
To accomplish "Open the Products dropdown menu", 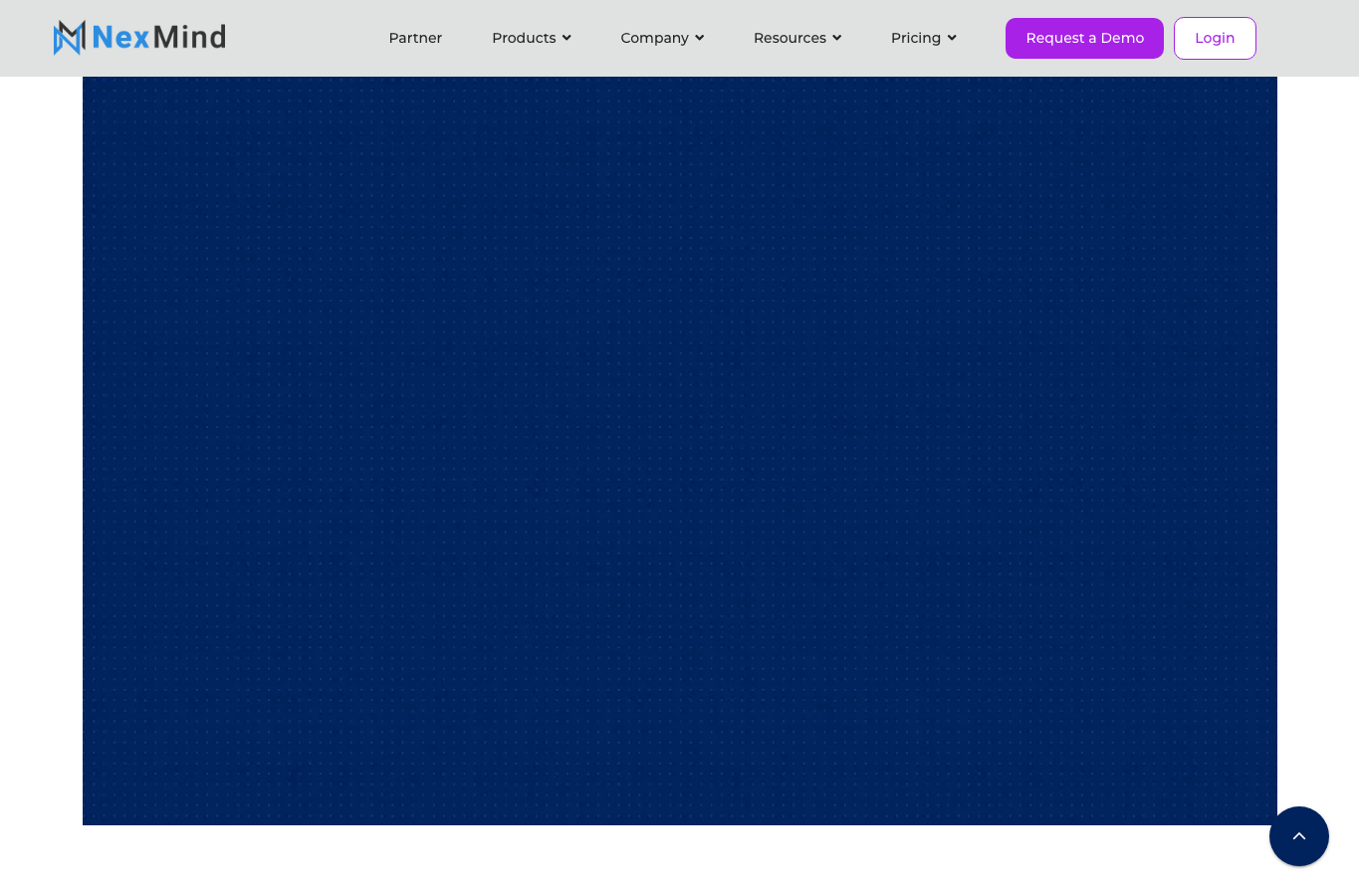I will 532,38.
